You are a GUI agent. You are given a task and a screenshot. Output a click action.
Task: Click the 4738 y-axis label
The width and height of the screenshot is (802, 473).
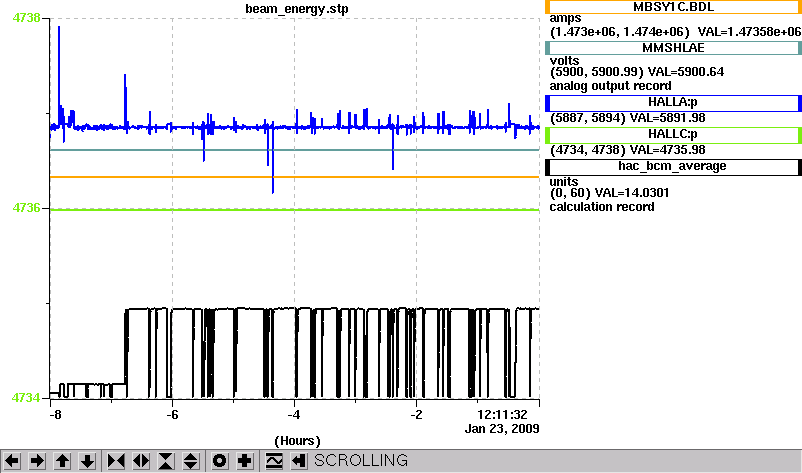26,18
